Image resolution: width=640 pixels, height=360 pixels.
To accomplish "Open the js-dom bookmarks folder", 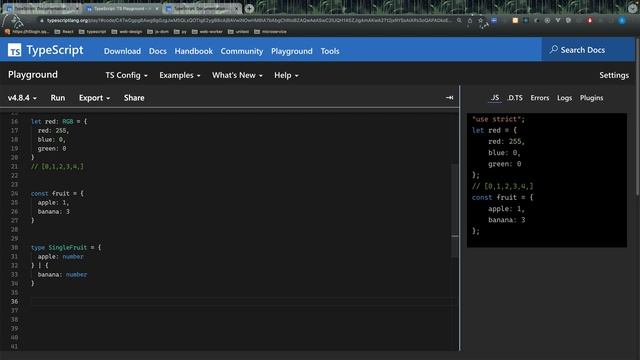I will coord(158,31).
